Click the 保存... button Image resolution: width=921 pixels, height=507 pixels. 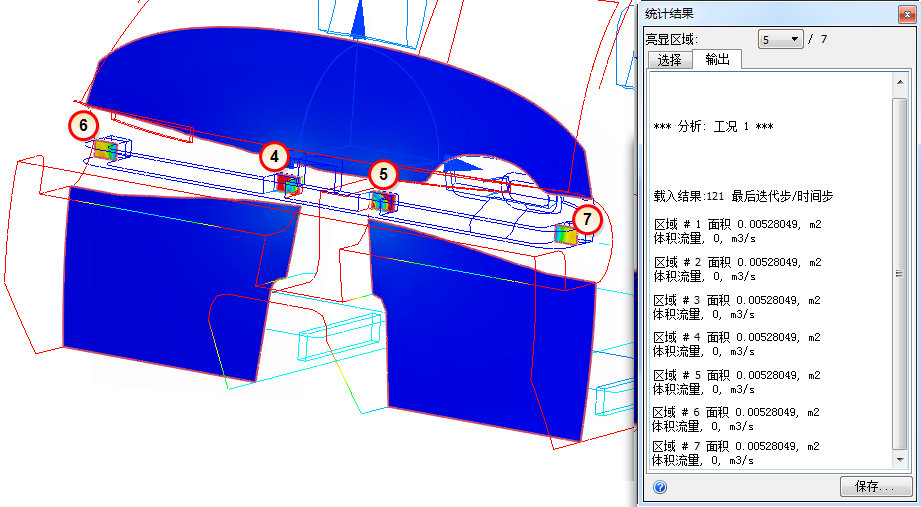[x=875, y=486]
